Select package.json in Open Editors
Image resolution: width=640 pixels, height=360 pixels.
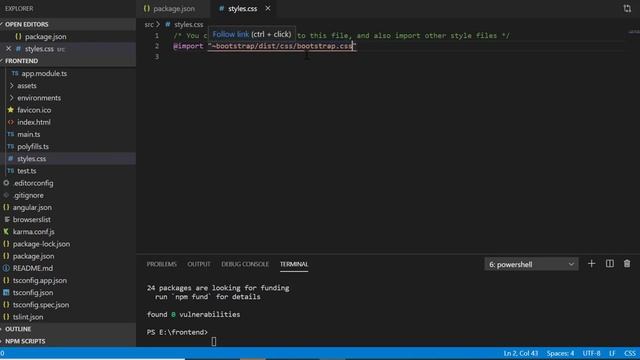(x=45, y=37)
